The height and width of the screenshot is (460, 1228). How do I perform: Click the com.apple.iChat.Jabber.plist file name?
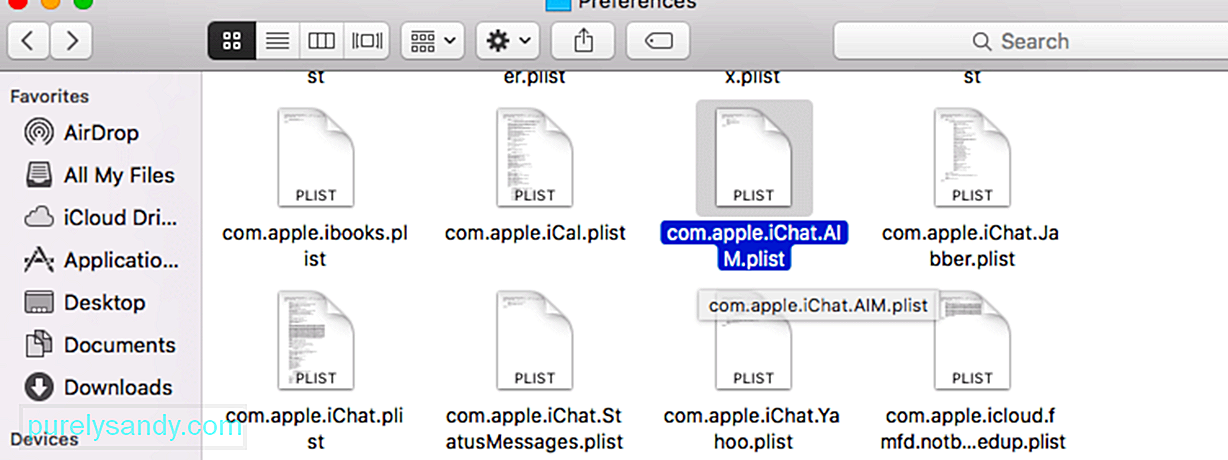[972, 246]
